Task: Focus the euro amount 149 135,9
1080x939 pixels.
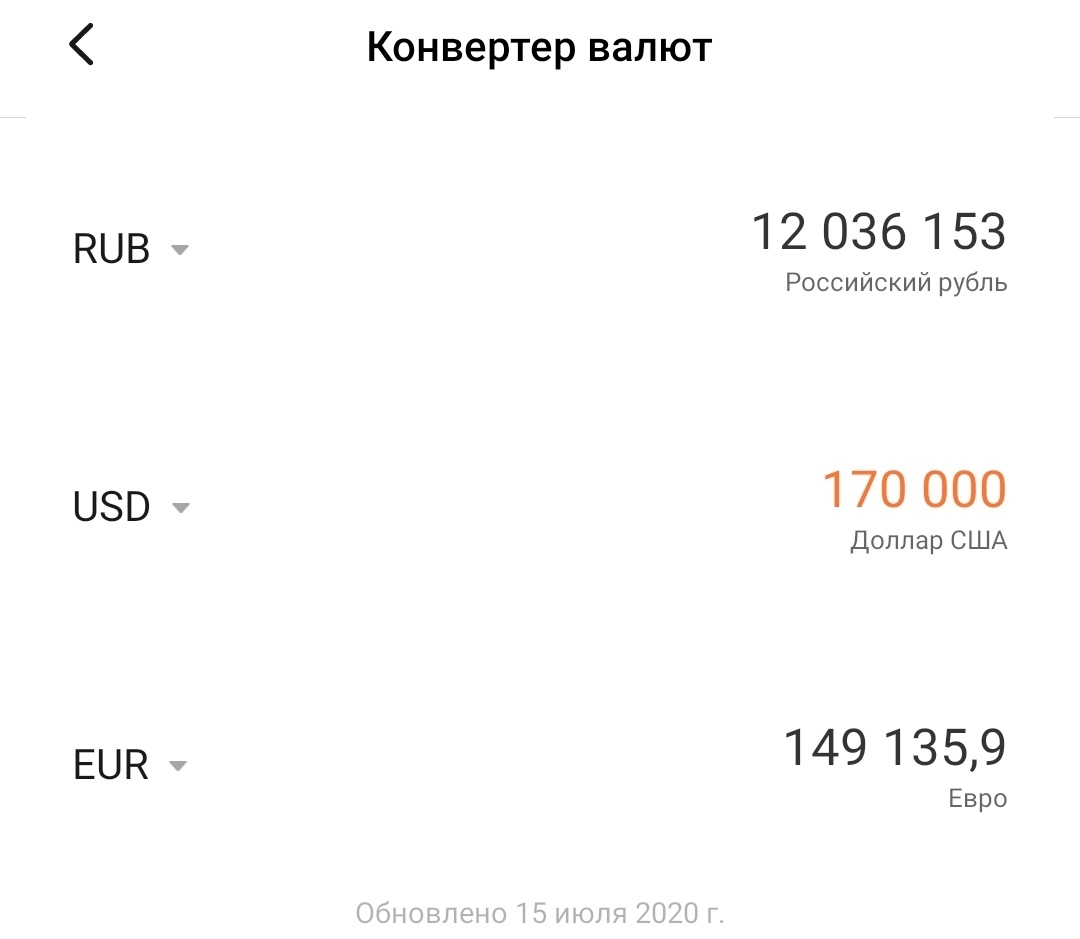Action: (x=894, y=748)
